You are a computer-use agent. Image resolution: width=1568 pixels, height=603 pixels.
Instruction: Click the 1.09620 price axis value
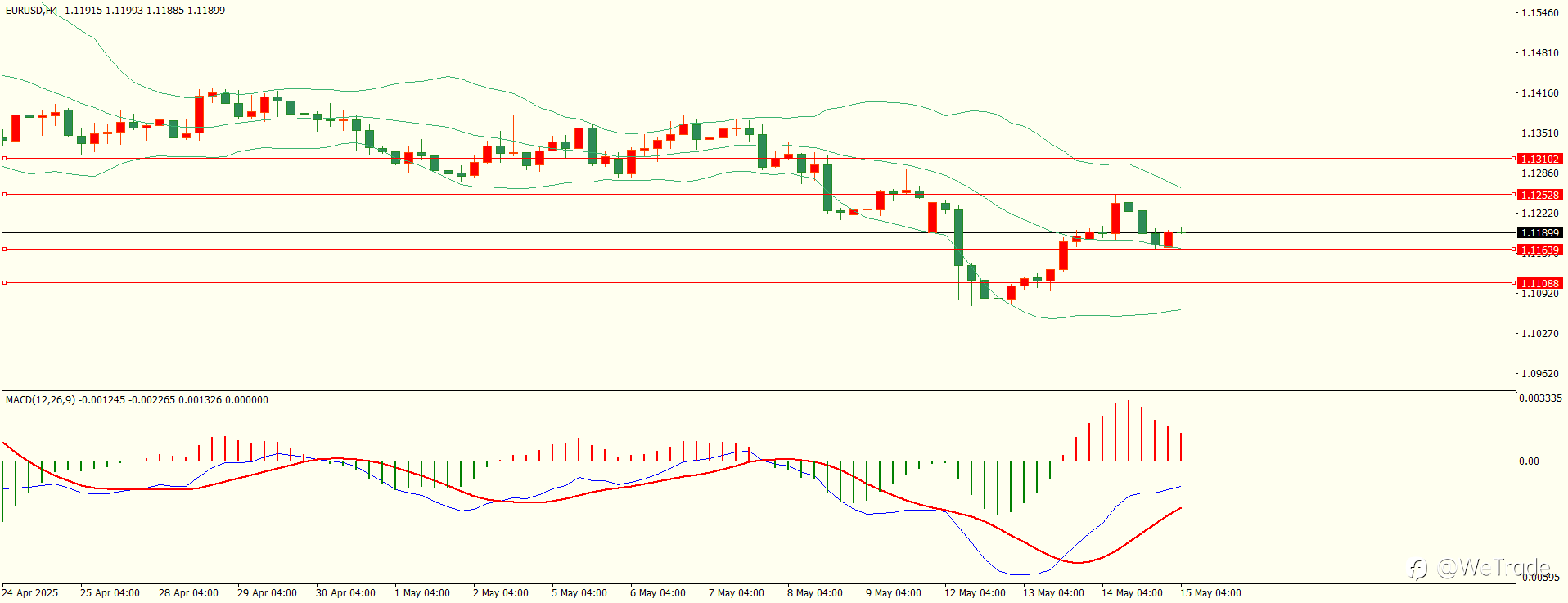[1539, 374]
